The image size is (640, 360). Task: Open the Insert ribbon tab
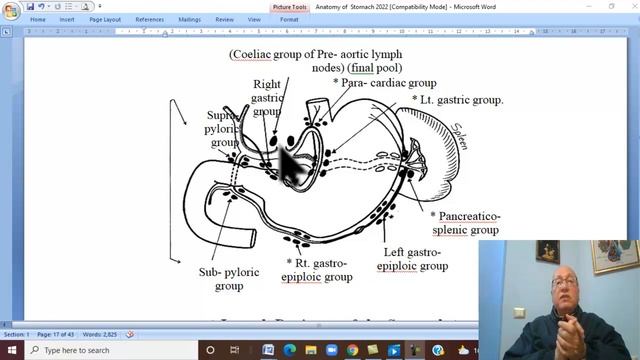click(x=67, y=20)
